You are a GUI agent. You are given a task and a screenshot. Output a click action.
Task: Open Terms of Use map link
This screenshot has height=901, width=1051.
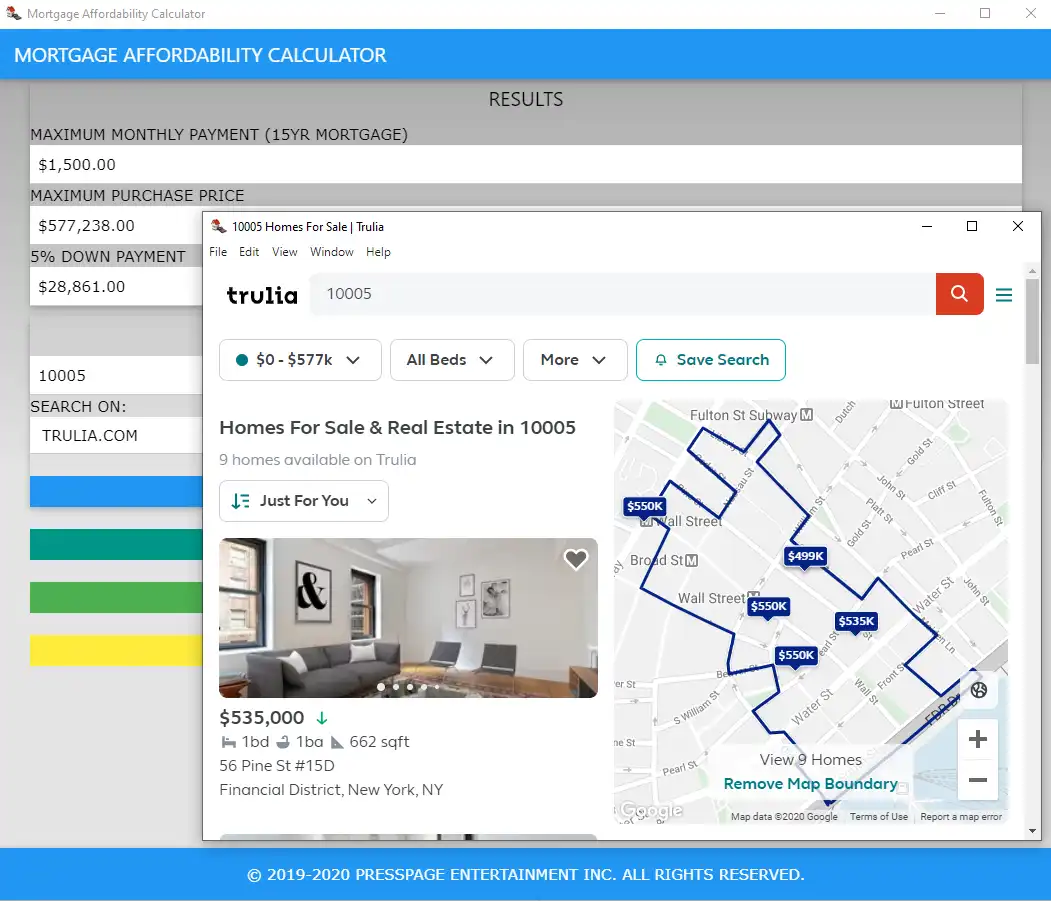(x=879, y=817)
